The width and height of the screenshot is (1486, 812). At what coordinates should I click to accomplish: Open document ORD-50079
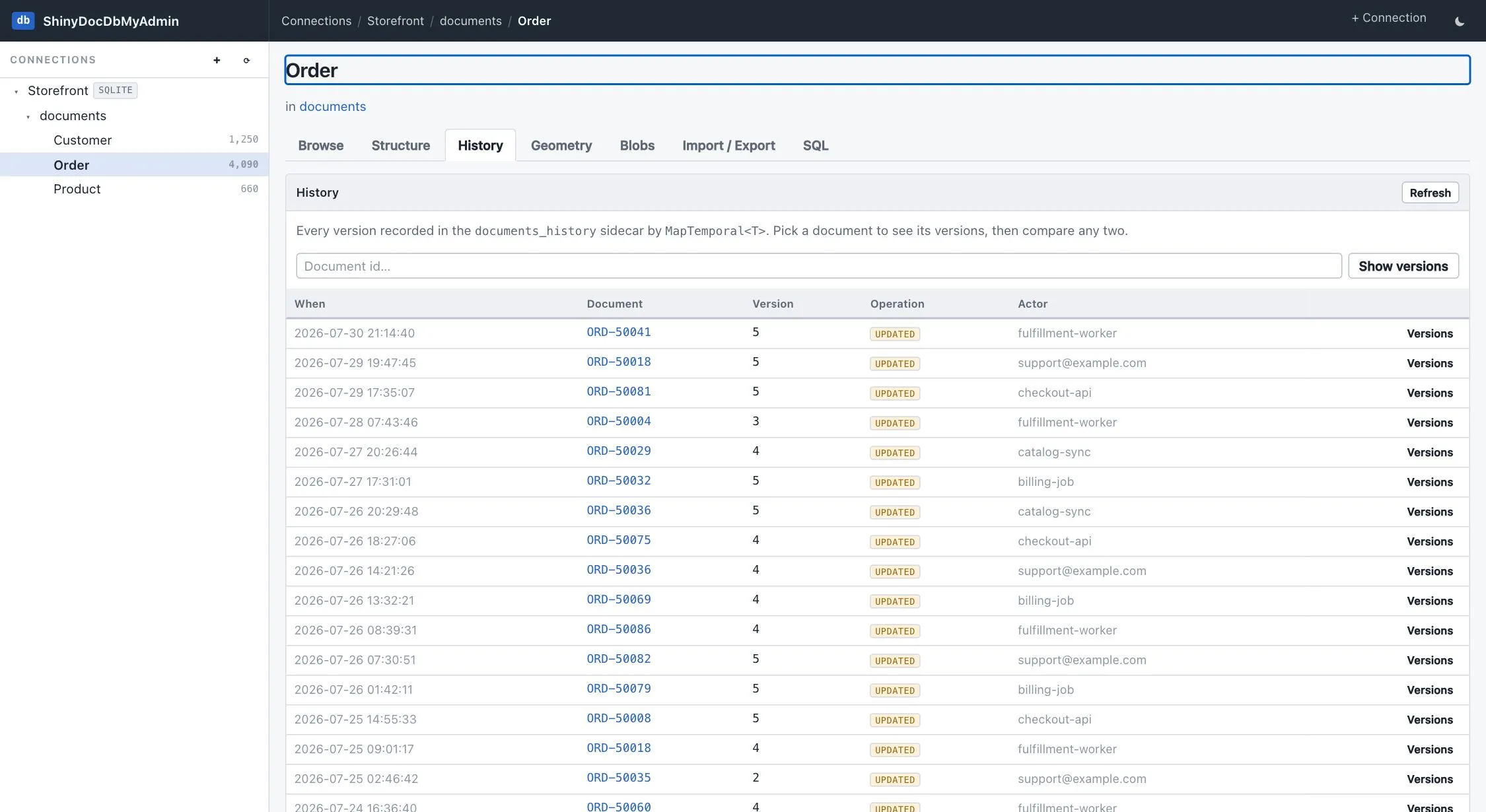pos(619,689)
